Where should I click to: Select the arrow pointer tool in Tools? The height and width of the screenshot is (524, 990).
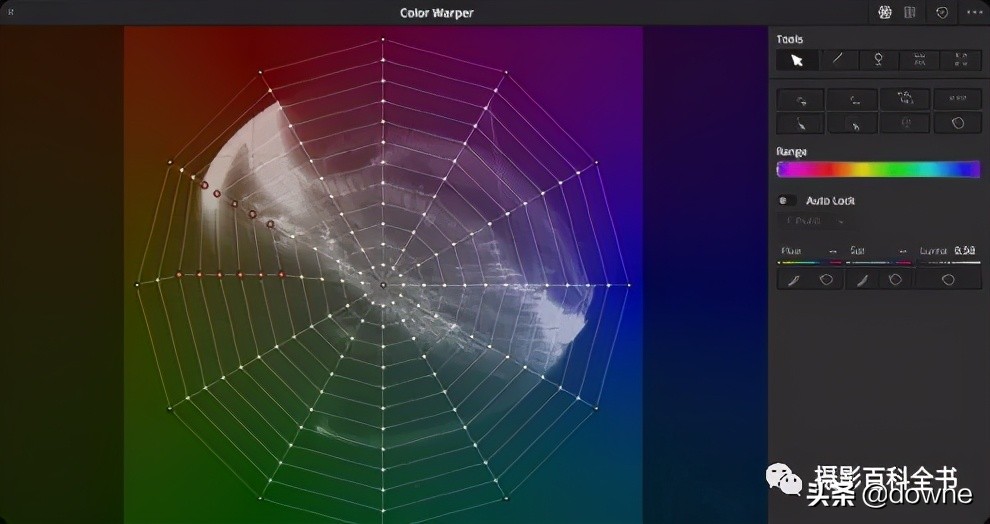pyautogui.click(x=797, y=60)
